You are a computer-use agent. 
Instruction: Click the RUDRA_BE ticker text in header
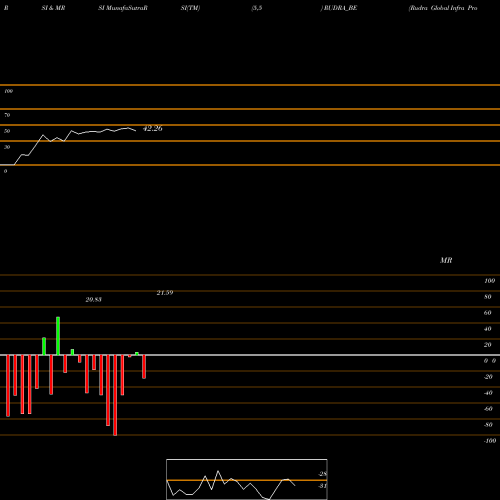(340, 8)
